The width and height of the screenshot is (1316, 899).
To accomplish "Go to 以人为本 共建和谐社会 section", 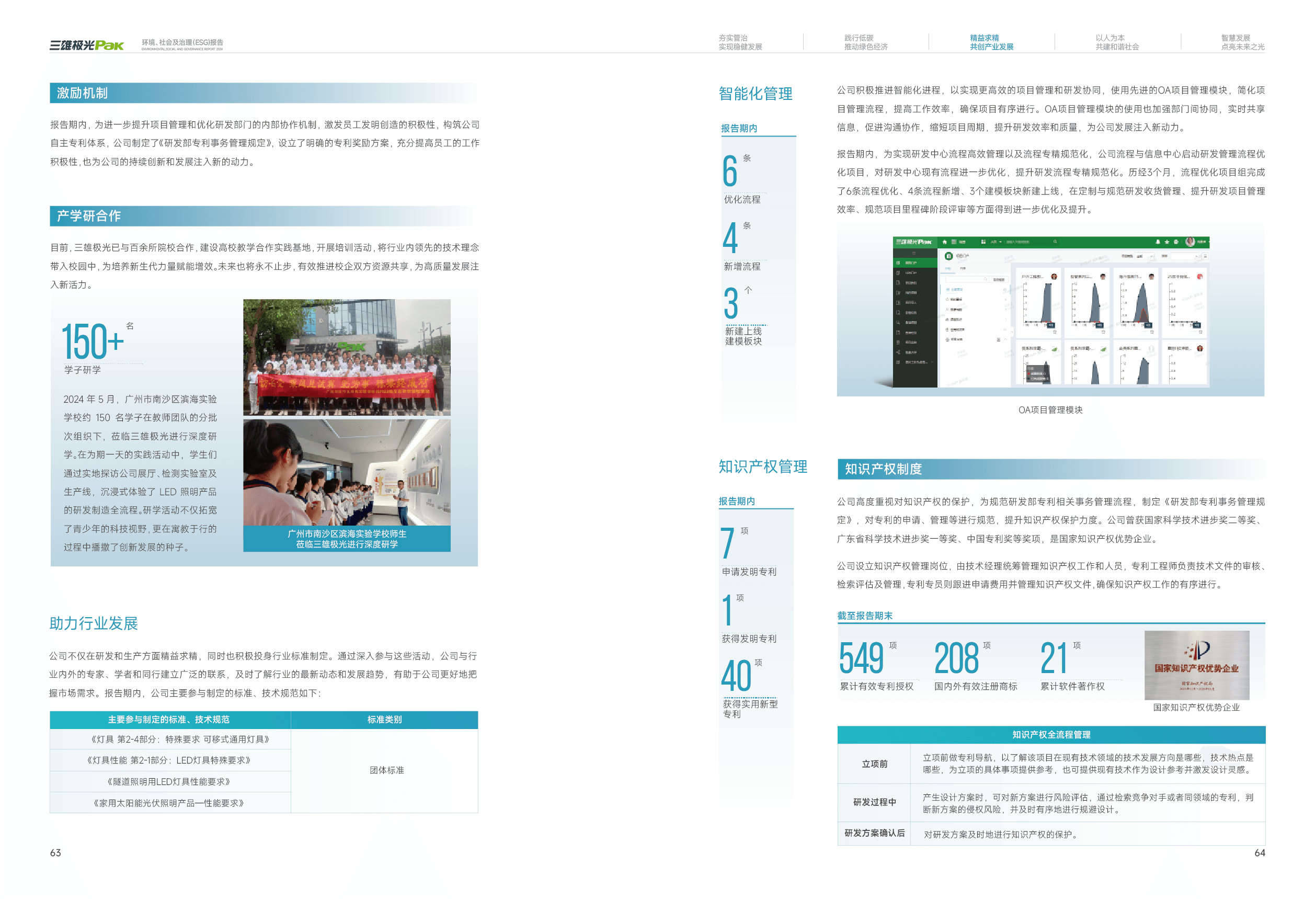I will click(x=1117, y=42).
